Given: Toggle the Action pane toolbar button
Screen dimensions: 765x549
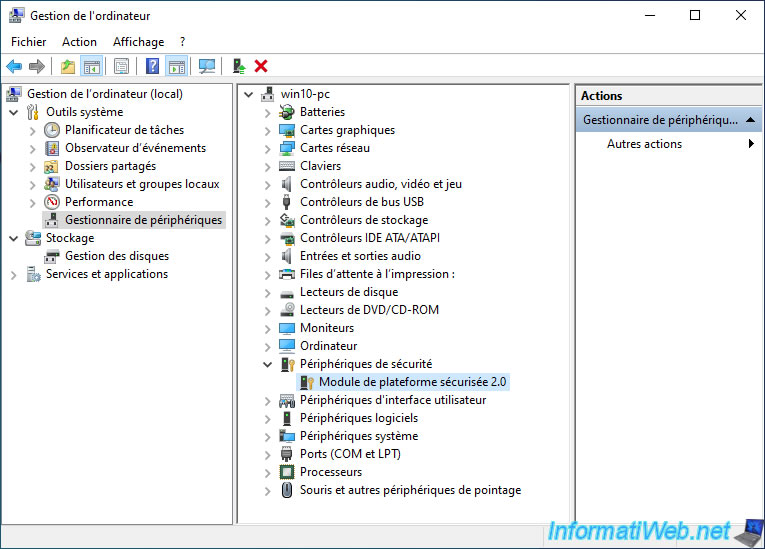Looking at the screenshot, I should [x=177, y=66].
